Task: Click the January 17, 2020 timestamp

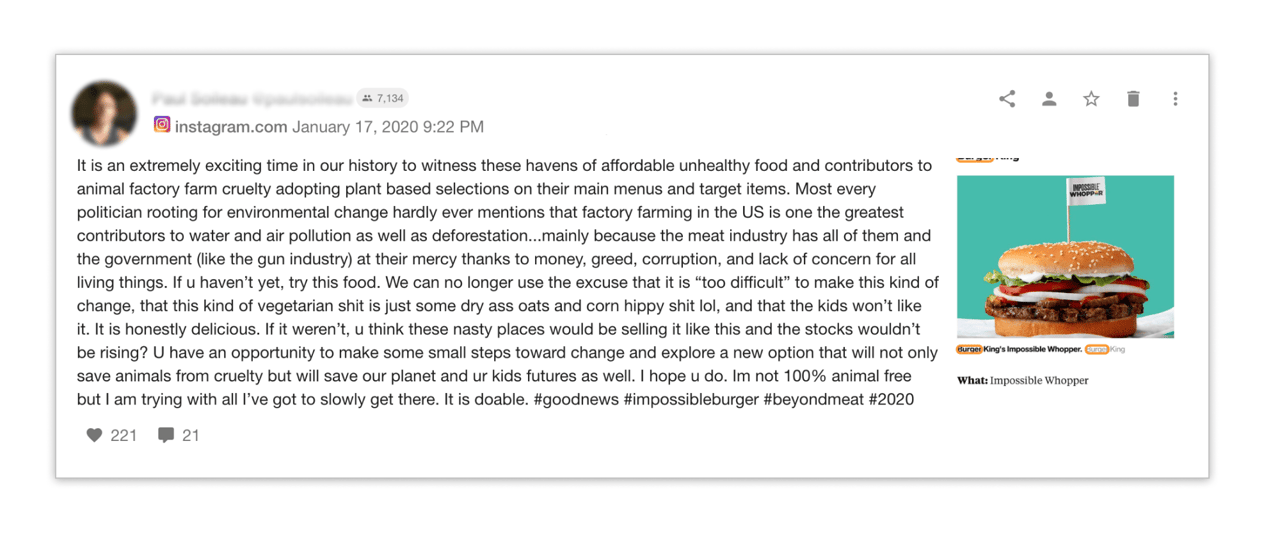Action: [388, 127]
